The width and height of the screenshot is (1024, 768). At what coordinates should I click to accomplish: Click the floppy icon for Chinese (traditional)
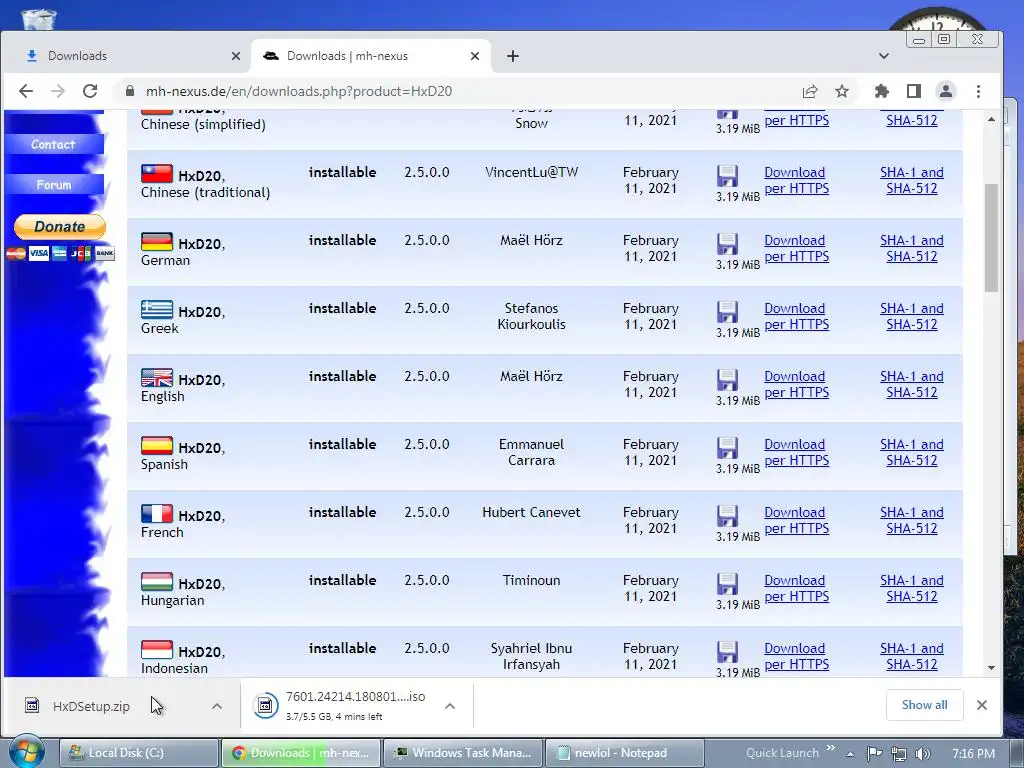pyautogui.click(x=727, y=176)
